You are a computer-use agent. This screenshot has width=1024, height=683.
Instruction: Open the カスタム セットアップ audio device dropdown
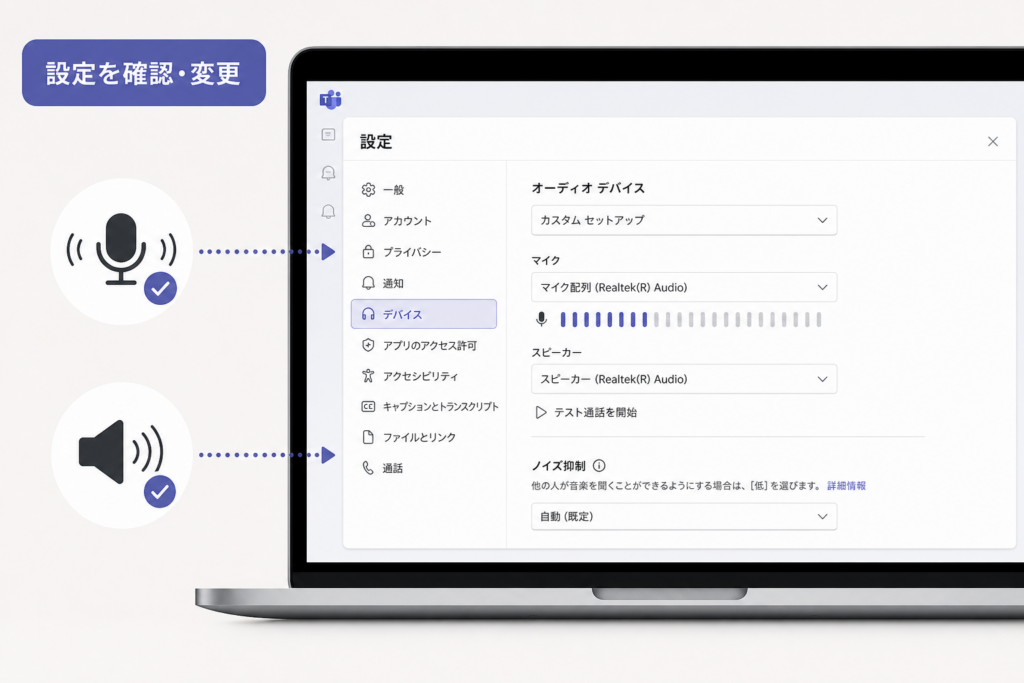coord(684,220)
